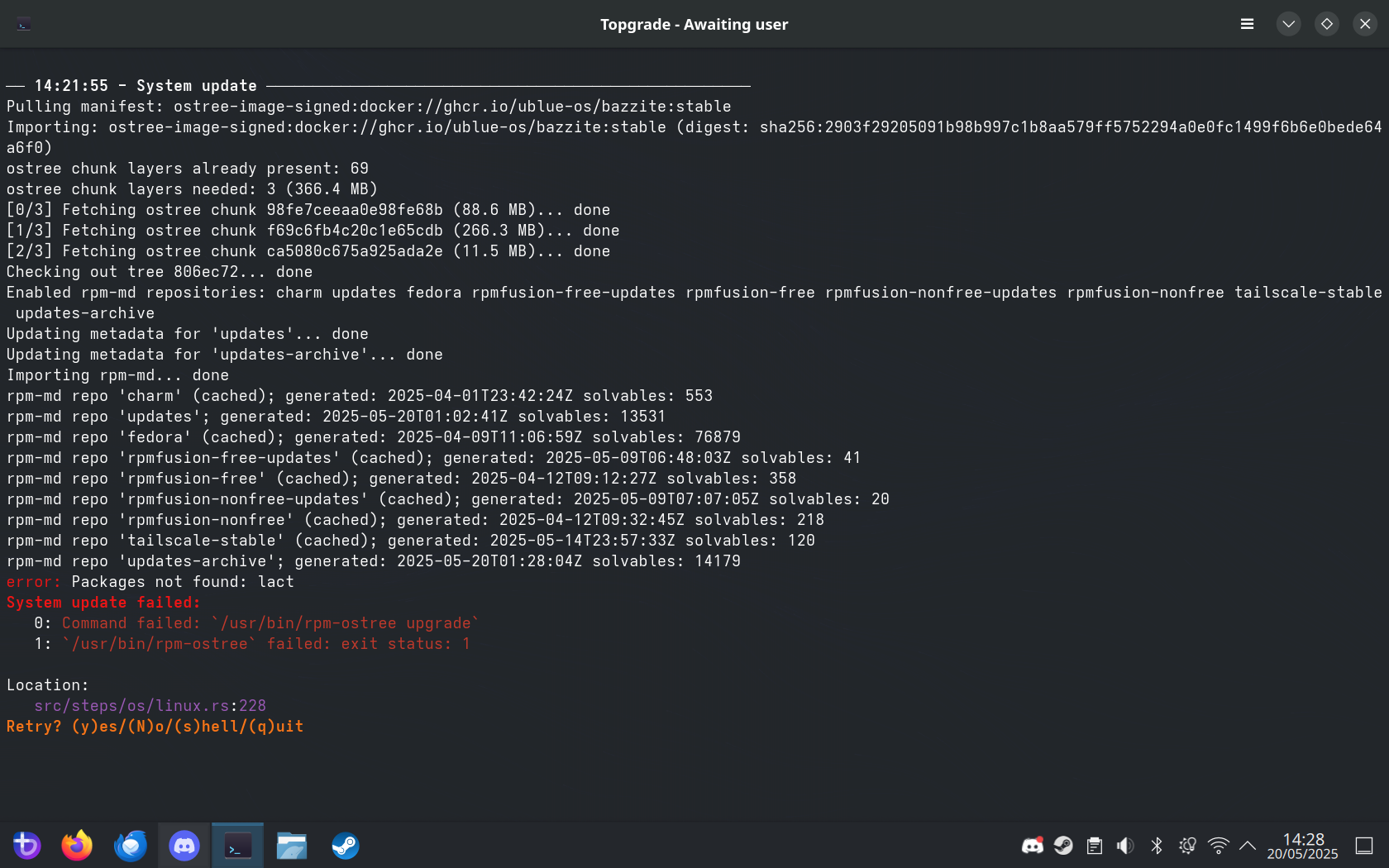Click the rpm-md repo 'tailscale-stable' line
The height and width of the screenshot is (868, 1389).
[x=411, y=541]
